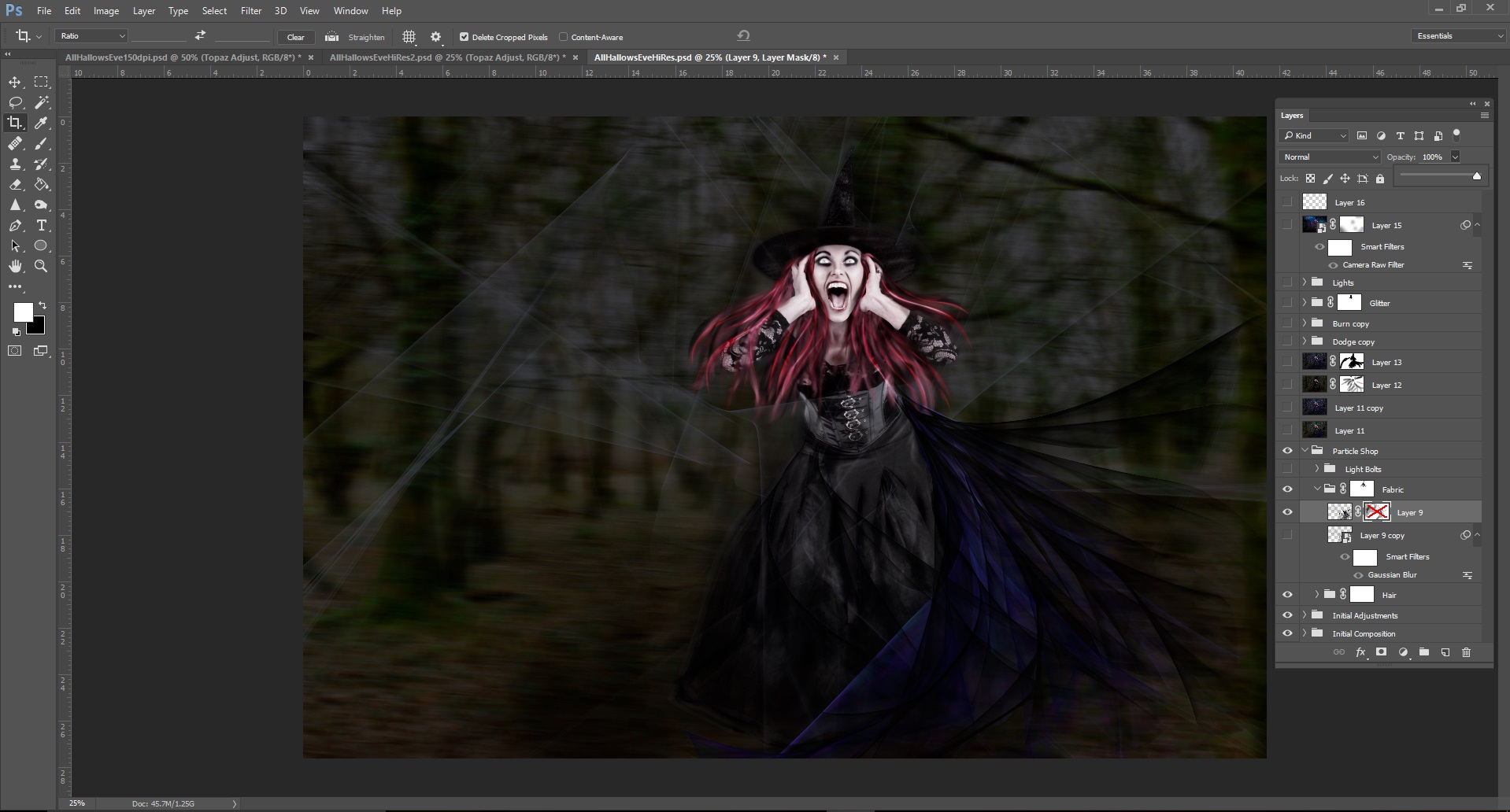Screen dimensions: 1510x812
Task: Click the Straighten button
Action: point(356,37)
